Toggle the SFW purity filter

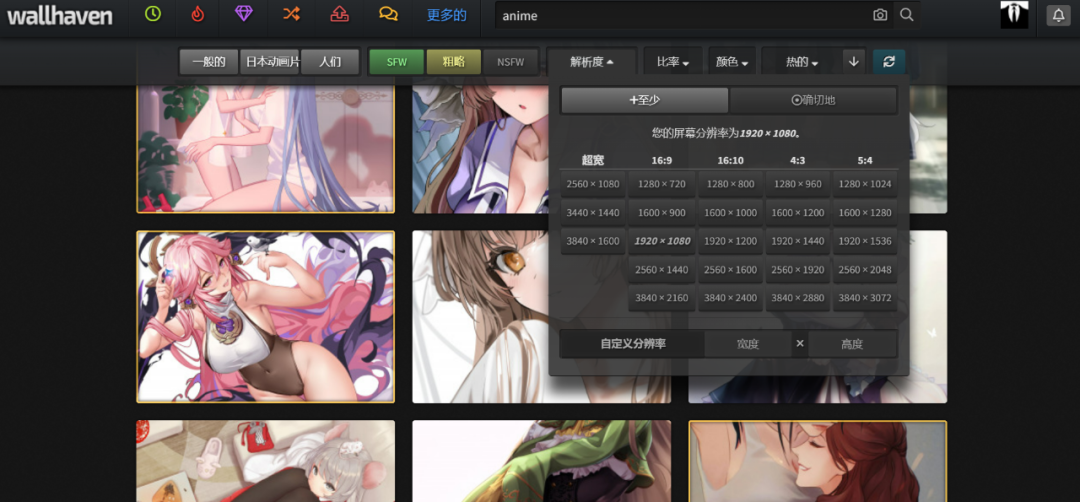pos(397,62)
